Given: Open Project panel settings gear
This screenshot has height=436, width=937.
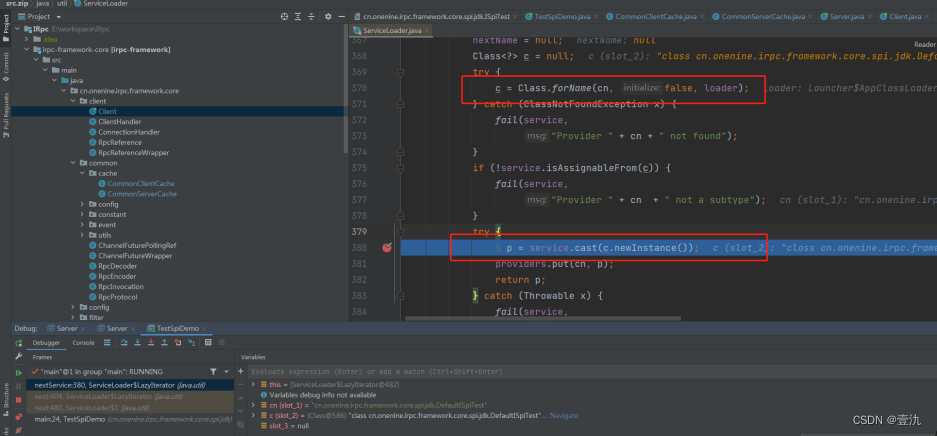Looking at the screenshot, I should (x=328, y=17).
